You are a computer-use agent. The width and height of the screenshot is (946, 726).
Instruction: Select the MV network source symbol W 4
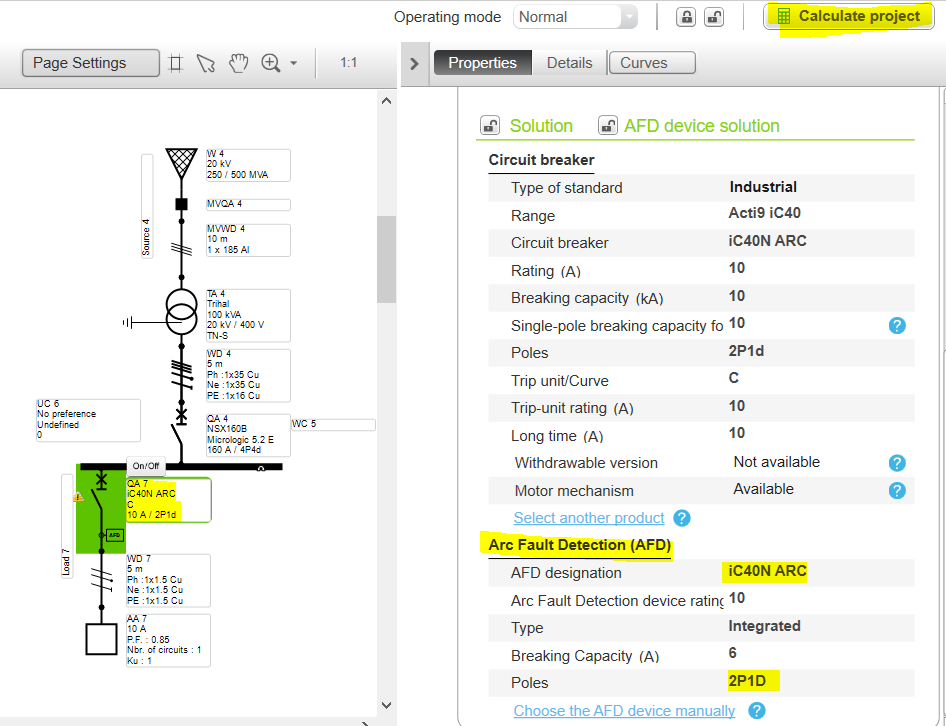tap(181, 162)
